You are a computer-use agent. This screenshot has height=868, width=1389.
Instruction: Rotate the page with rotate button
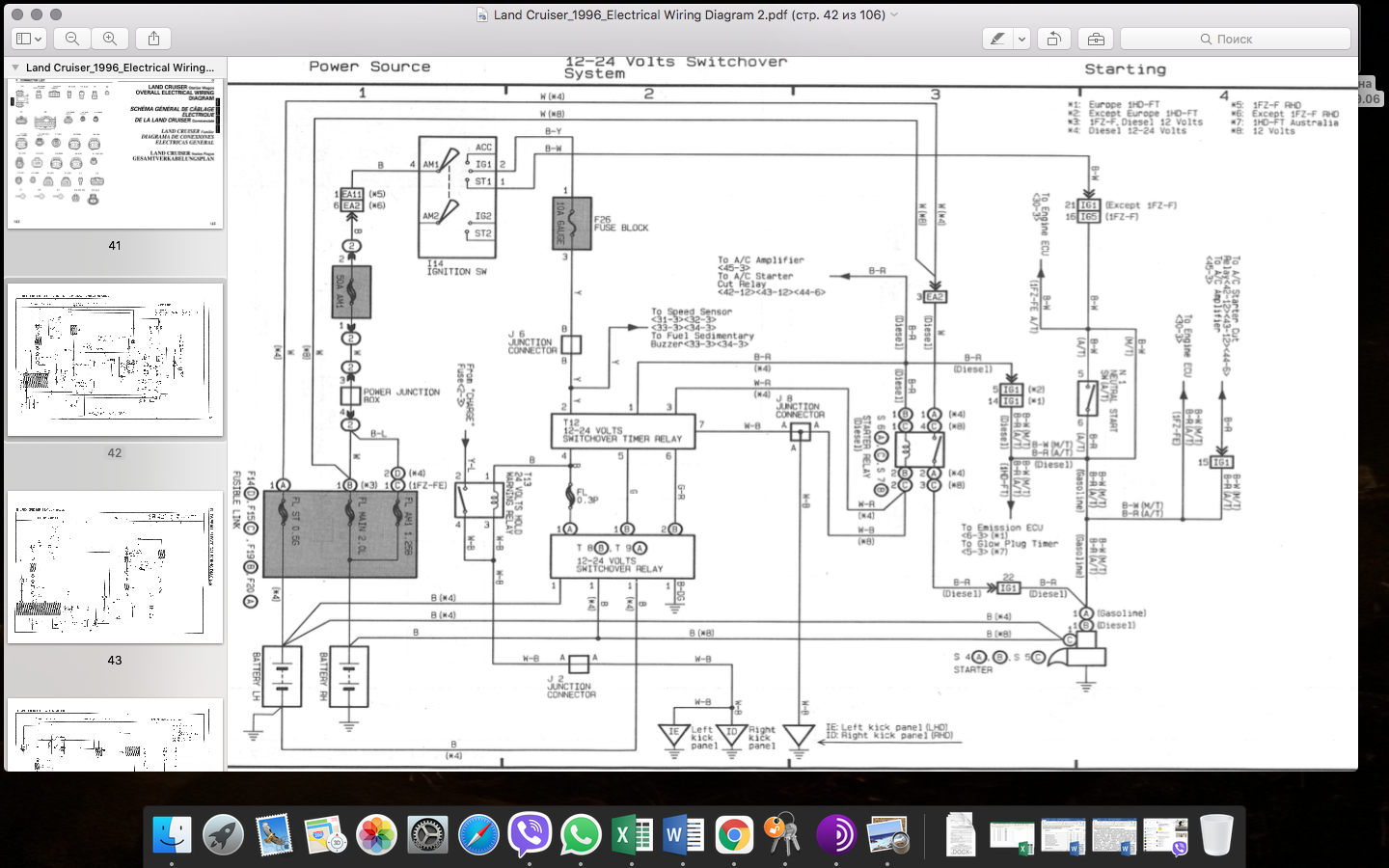pos(1053,39)
